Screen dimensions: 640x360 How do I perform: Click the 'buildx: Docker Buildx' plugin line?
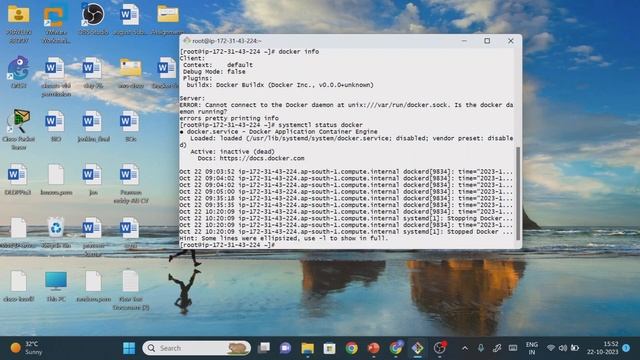pos(280,85)
